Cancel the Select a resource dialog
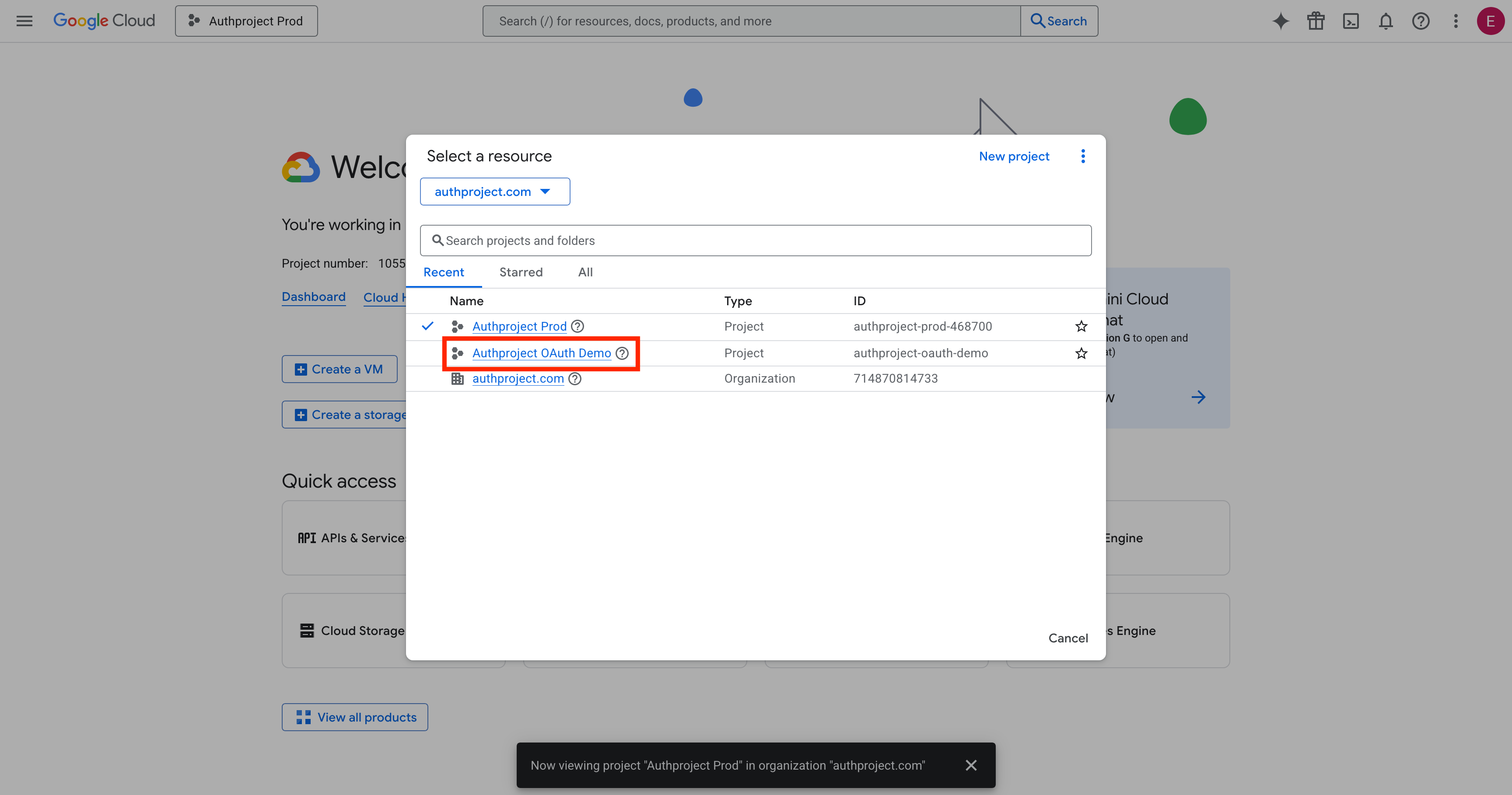 [x=1067, y=638]
